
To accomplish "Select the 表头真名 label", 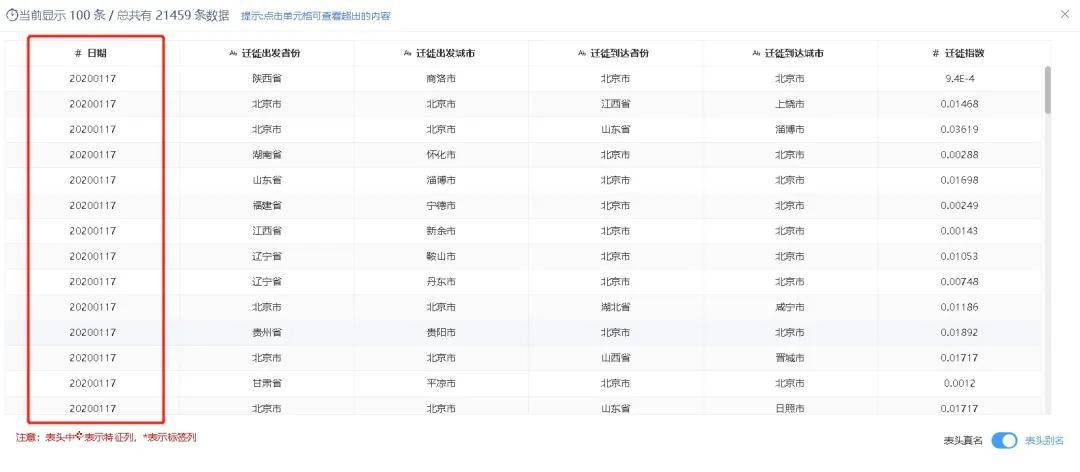I will [x=963, y=441].
